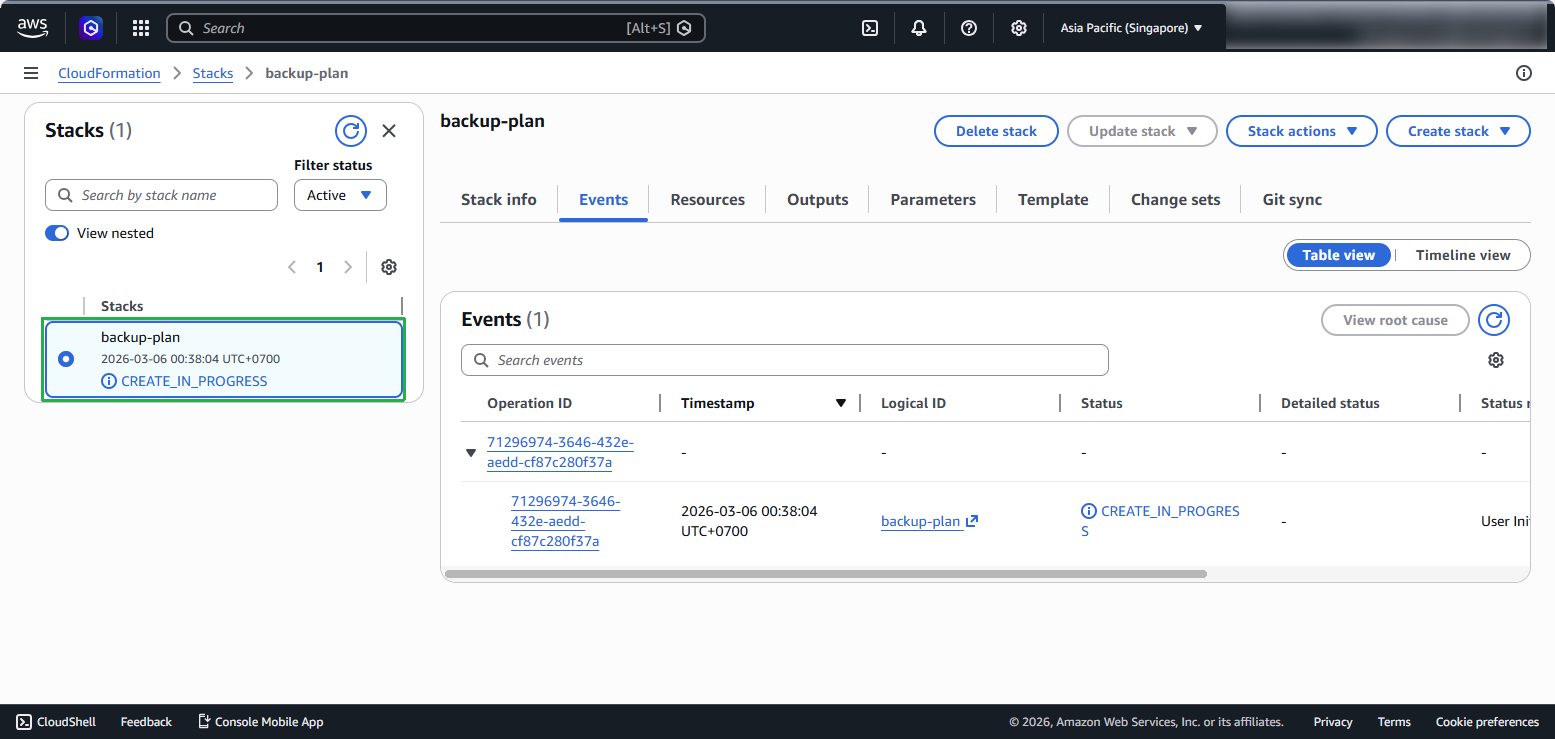Click the Delete stack button
The height and width of the screenshot is (739, 1555).
pyautogui.click(x=996, y=131)
